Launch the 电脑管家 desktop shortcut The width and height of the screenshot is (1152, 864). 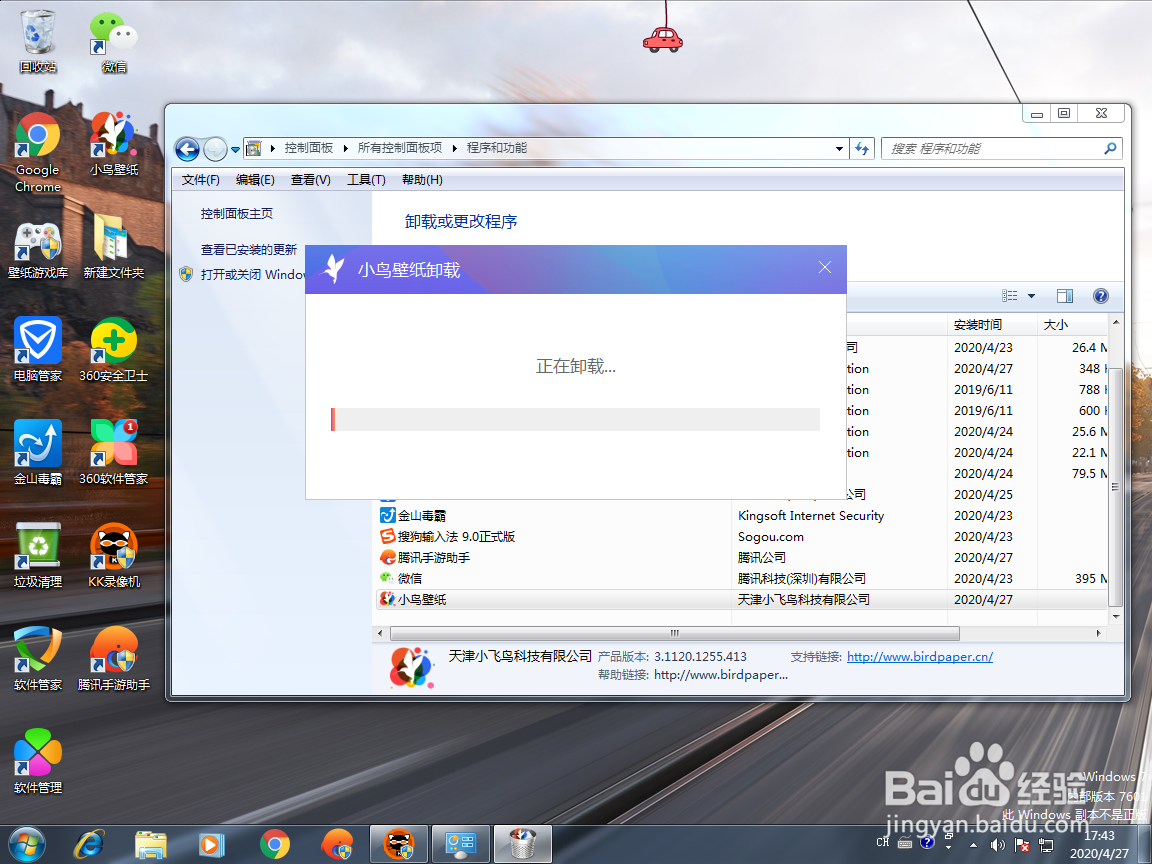pyautogui.click(x=38, y=350)
